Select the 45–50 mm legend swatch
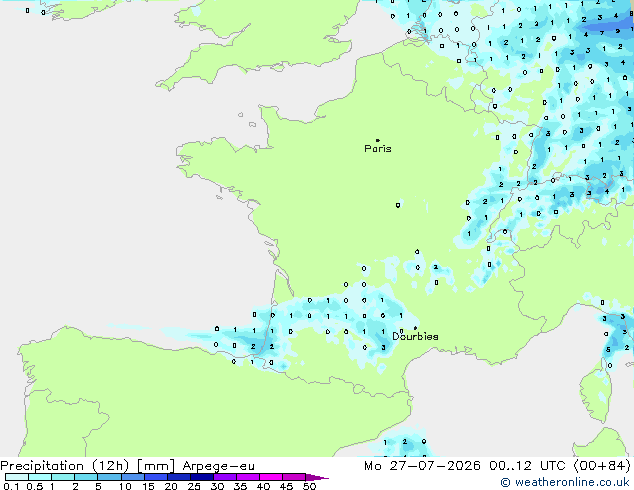 294,477
